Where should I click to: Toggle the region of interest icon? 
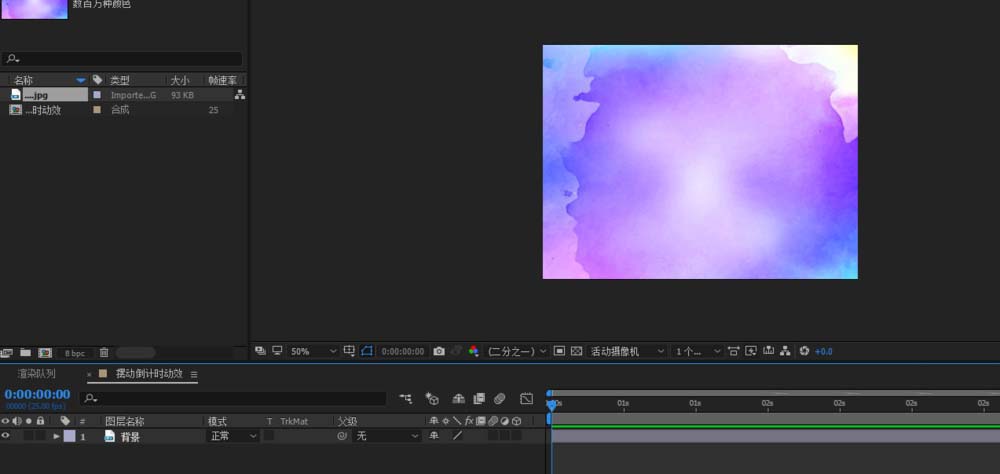pos(559,351)
